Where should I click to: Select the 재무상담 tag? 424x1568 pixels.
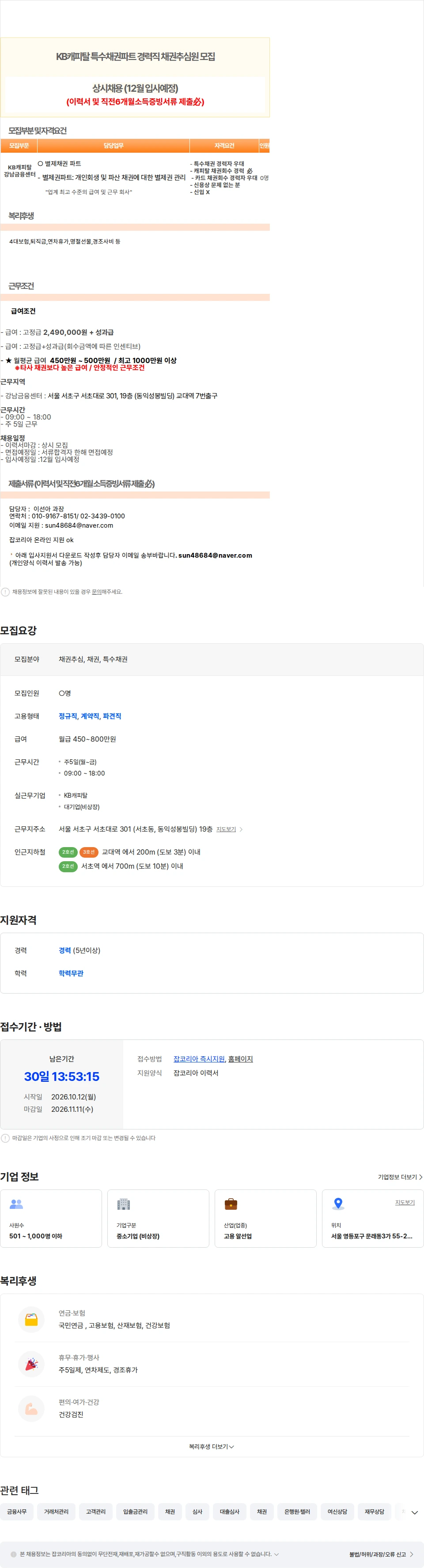(375, 1512)
